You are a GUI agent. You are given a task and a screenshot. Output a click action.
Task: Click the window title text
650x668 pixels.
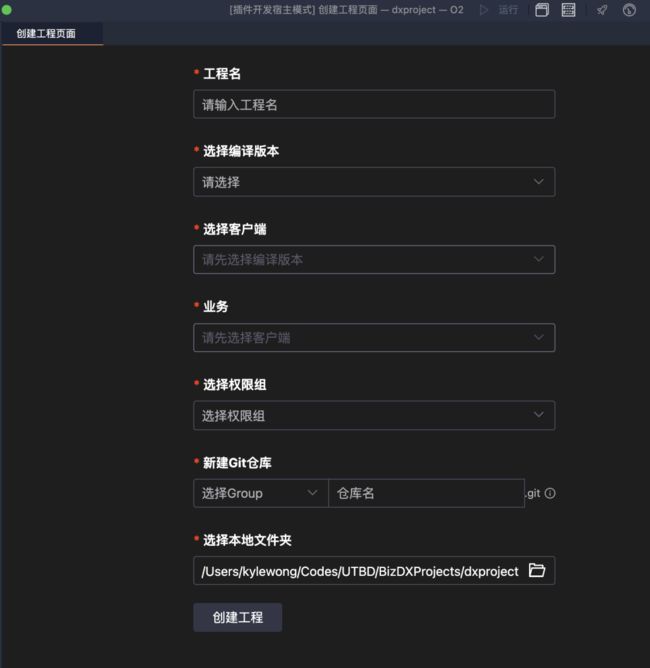346,10
